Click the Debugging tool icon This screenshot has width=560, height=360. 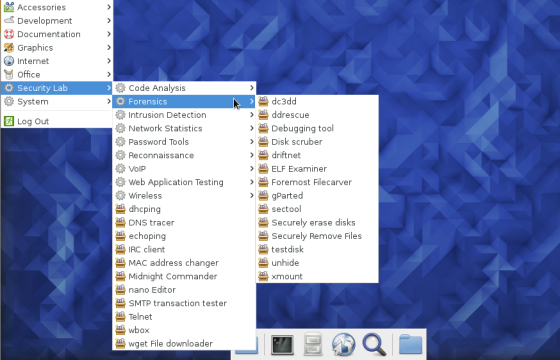pyautogui.click(x=263, y=128)
